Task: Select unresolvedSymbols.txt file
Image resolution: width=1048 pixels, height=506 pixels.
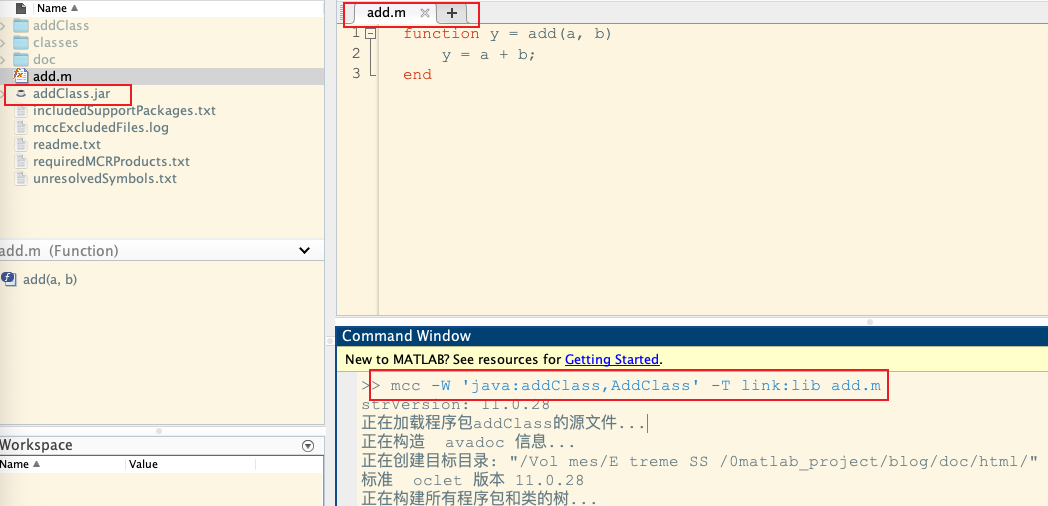Action: [105, 178]
